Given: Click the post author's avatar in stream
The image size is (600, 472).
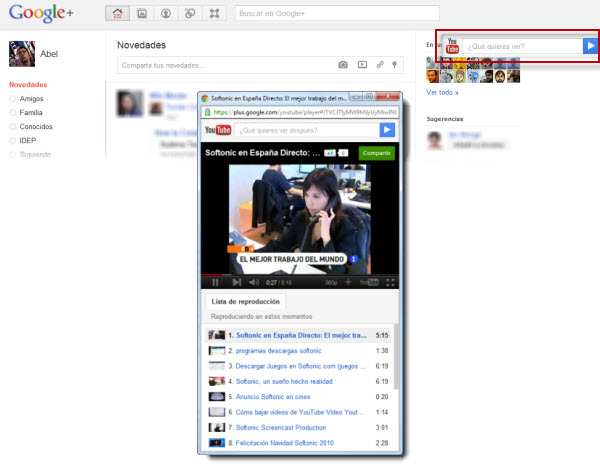Looking at the screenshot, I should click(130, 103).
